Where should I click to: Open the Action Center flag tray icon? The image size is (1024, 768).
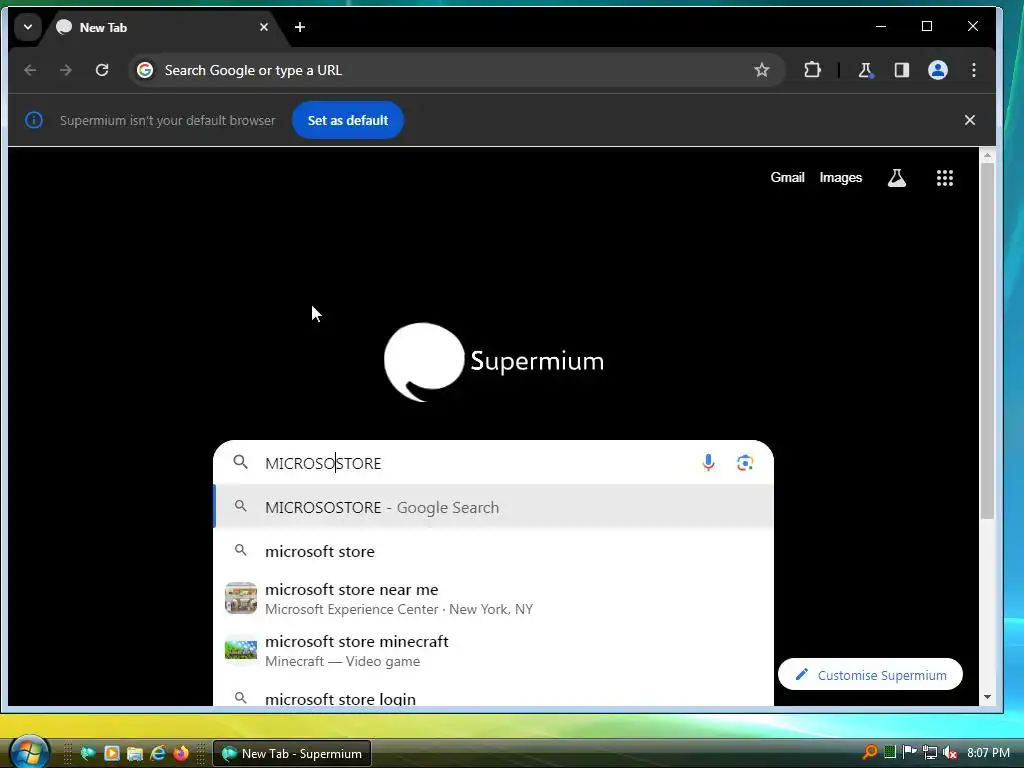909,752
